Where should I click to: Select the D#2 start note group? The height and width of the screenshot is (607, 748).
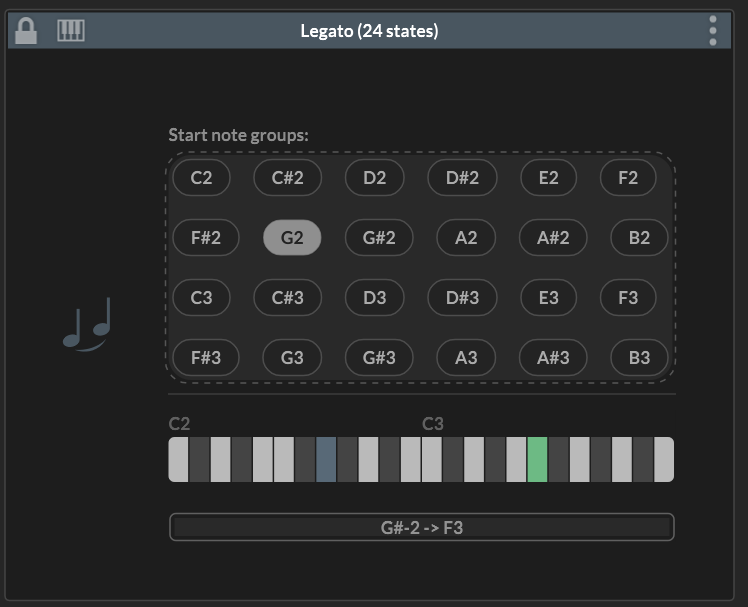click(462, 178)
